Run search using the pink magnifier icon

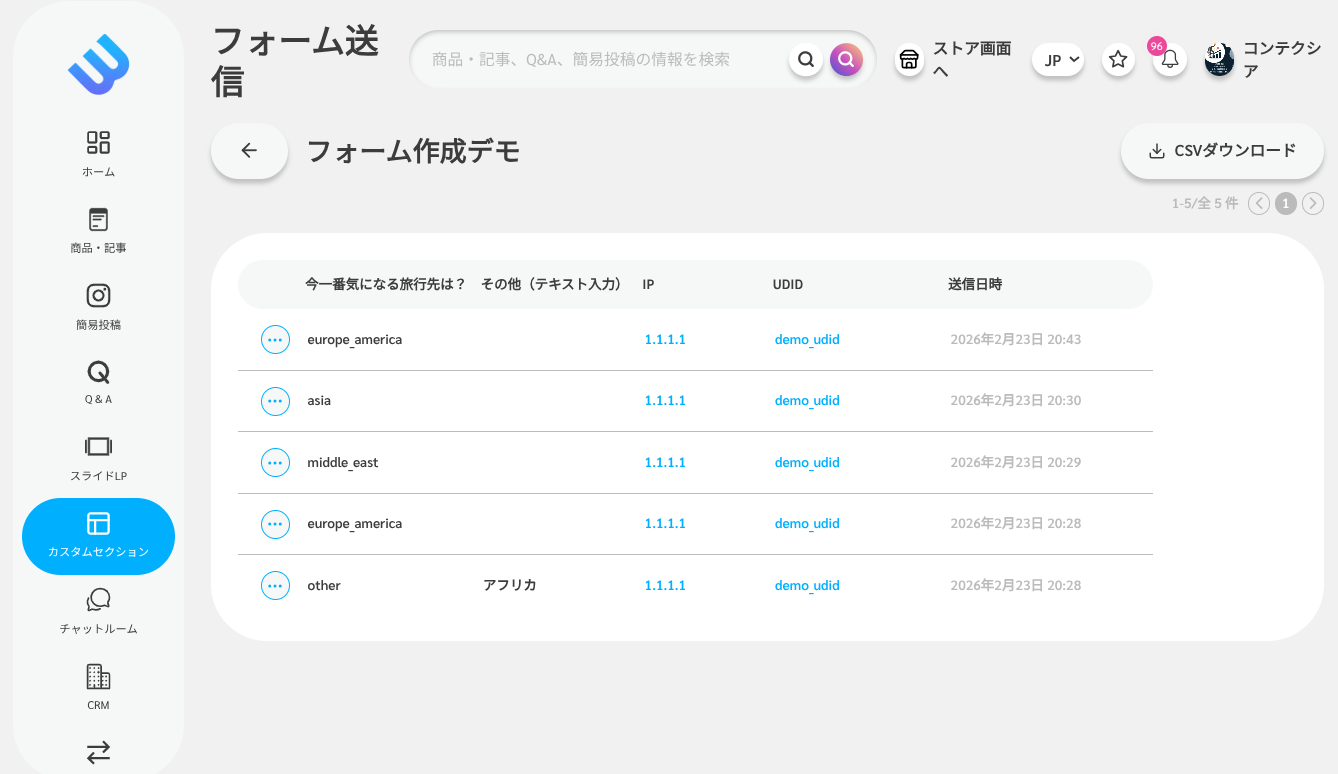click(x=846, y=60)
